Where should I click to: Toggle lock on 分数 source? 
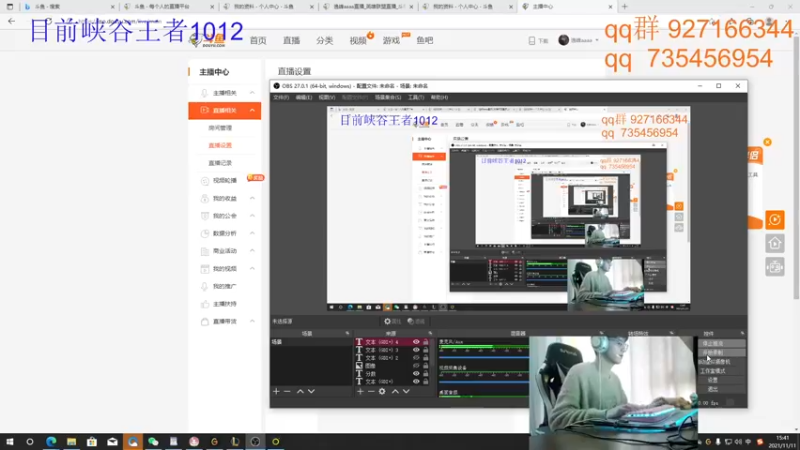(426, 373)
